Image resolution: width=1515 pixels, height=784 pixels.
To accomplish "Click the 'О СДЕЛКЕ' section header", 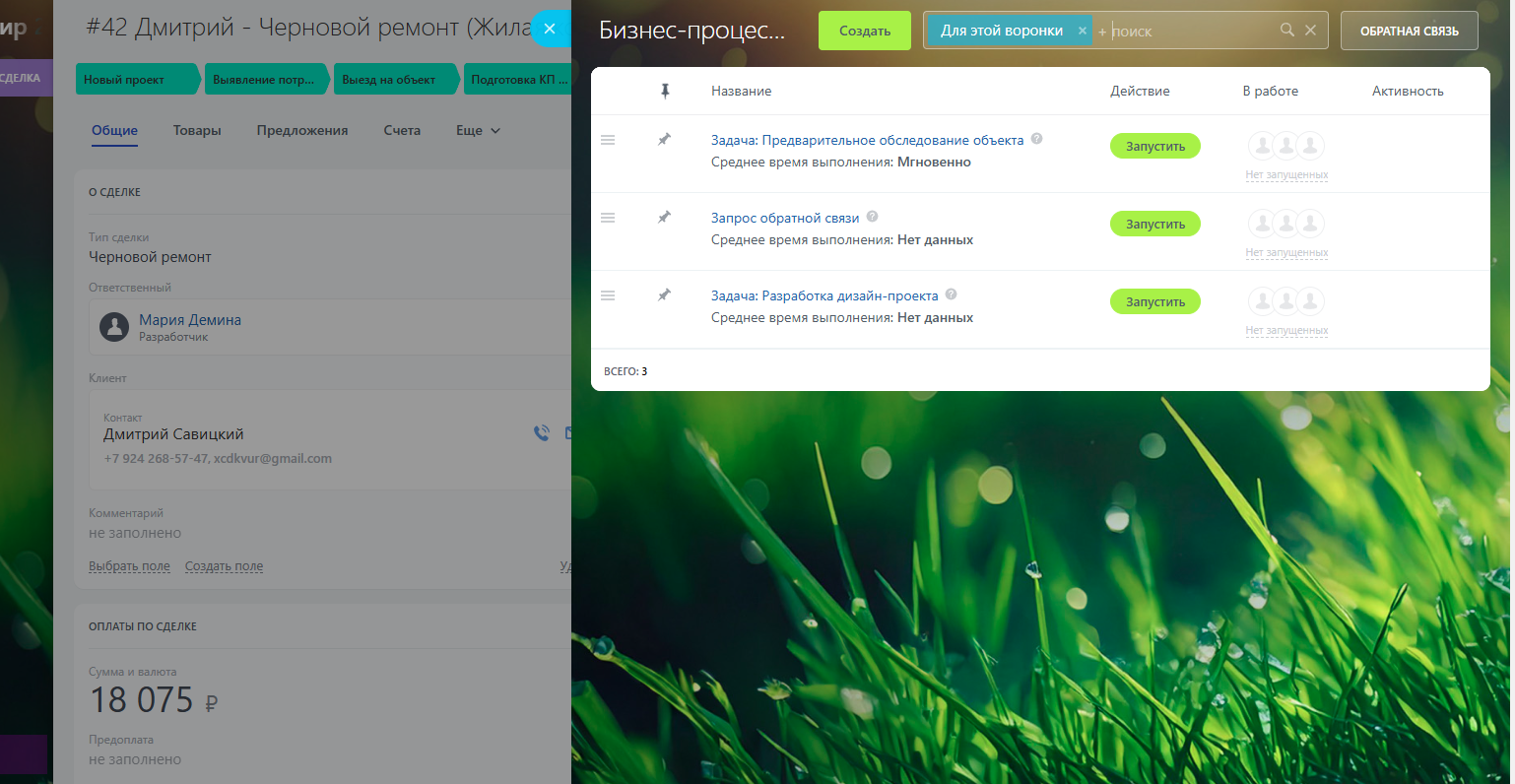I will pos(114,192).
